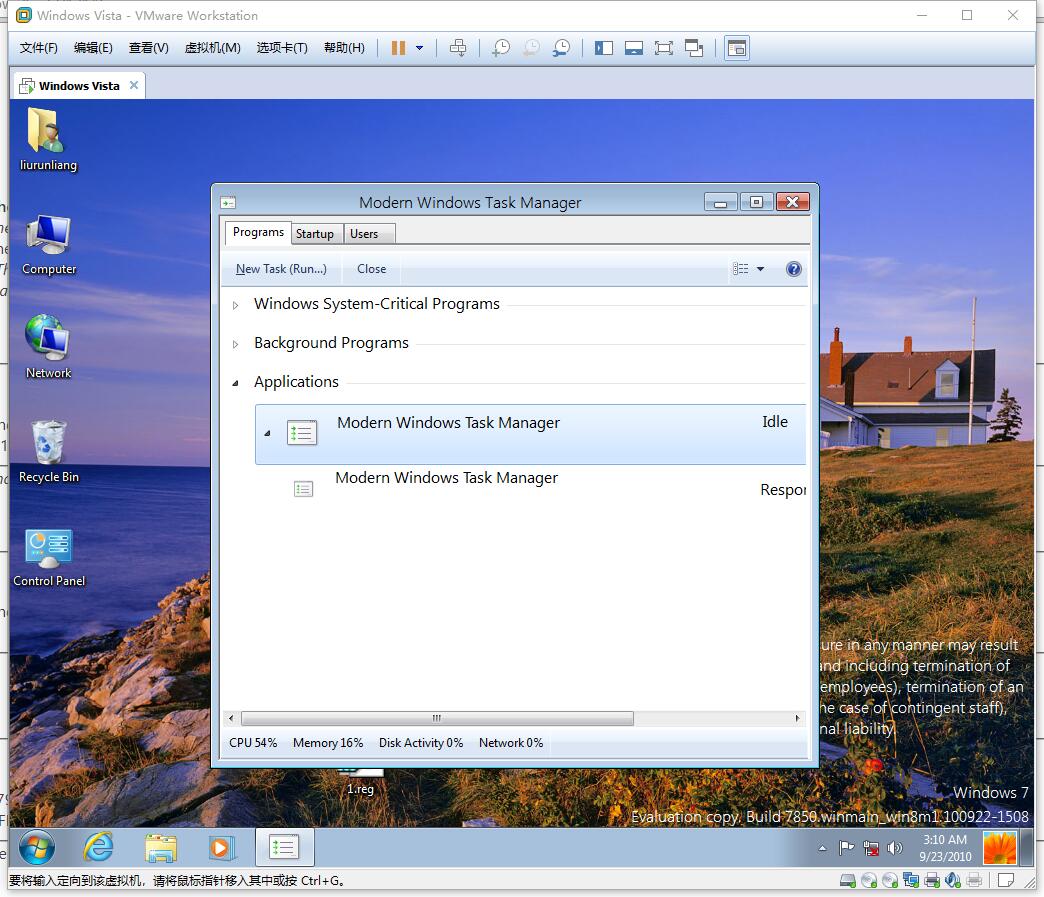Open the 编辑(E) menu

point(93,48)
